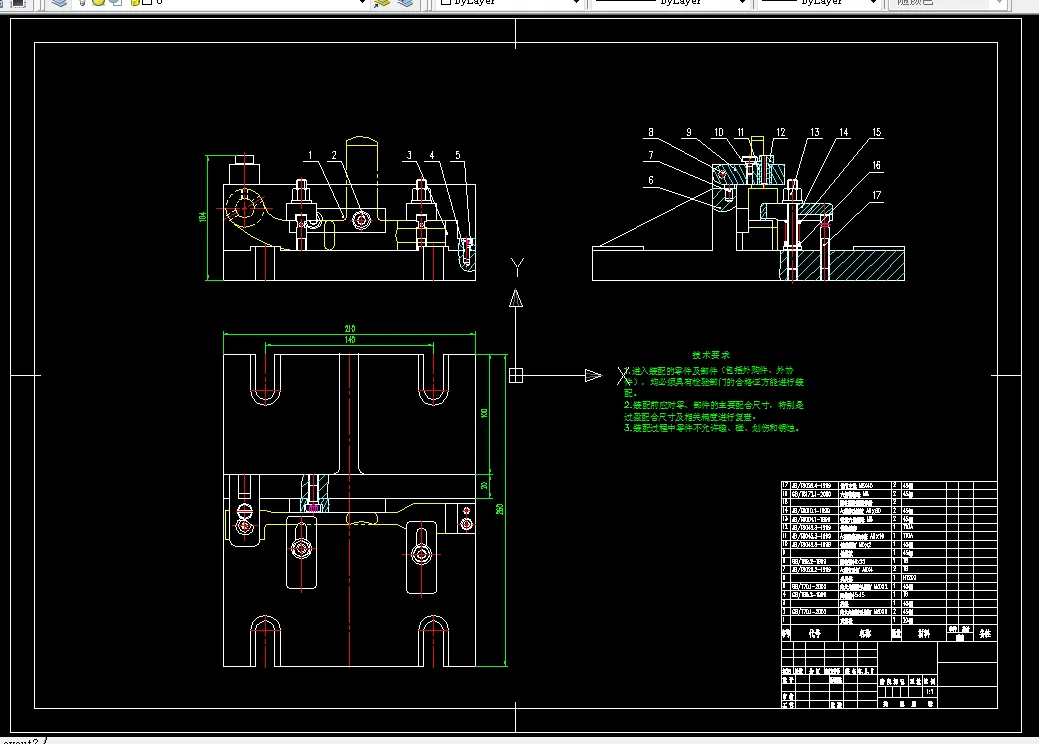This screenshot has width=1039, height=744.
Task: Click the UCS X-axis arrowhead
Action: tap(593, 376)
